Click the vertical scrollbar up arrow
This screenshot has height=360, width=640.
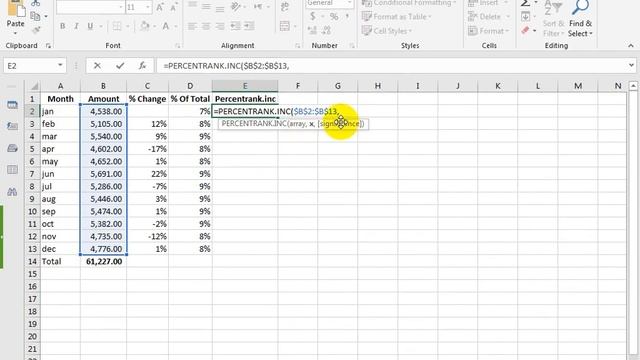pyautogui.click(x=633, y=86)
